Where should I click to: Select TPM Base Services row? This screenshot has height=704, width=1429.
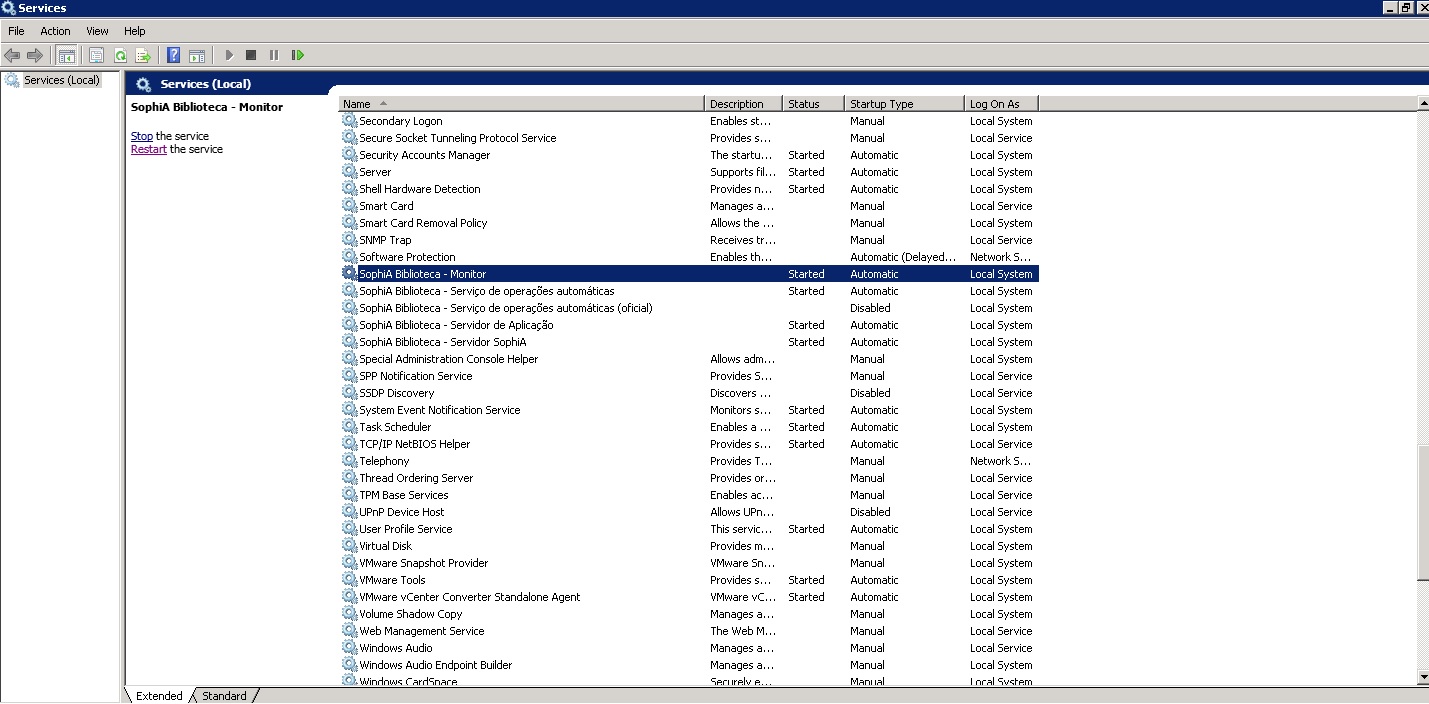(689, 495)
